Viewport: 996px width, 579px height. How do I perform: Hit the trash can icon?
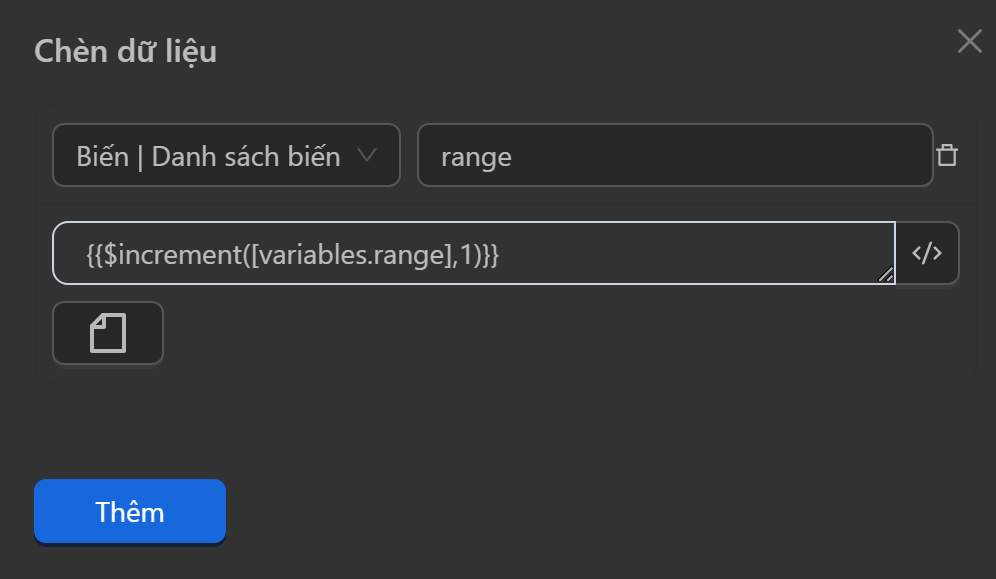(946, 156)
